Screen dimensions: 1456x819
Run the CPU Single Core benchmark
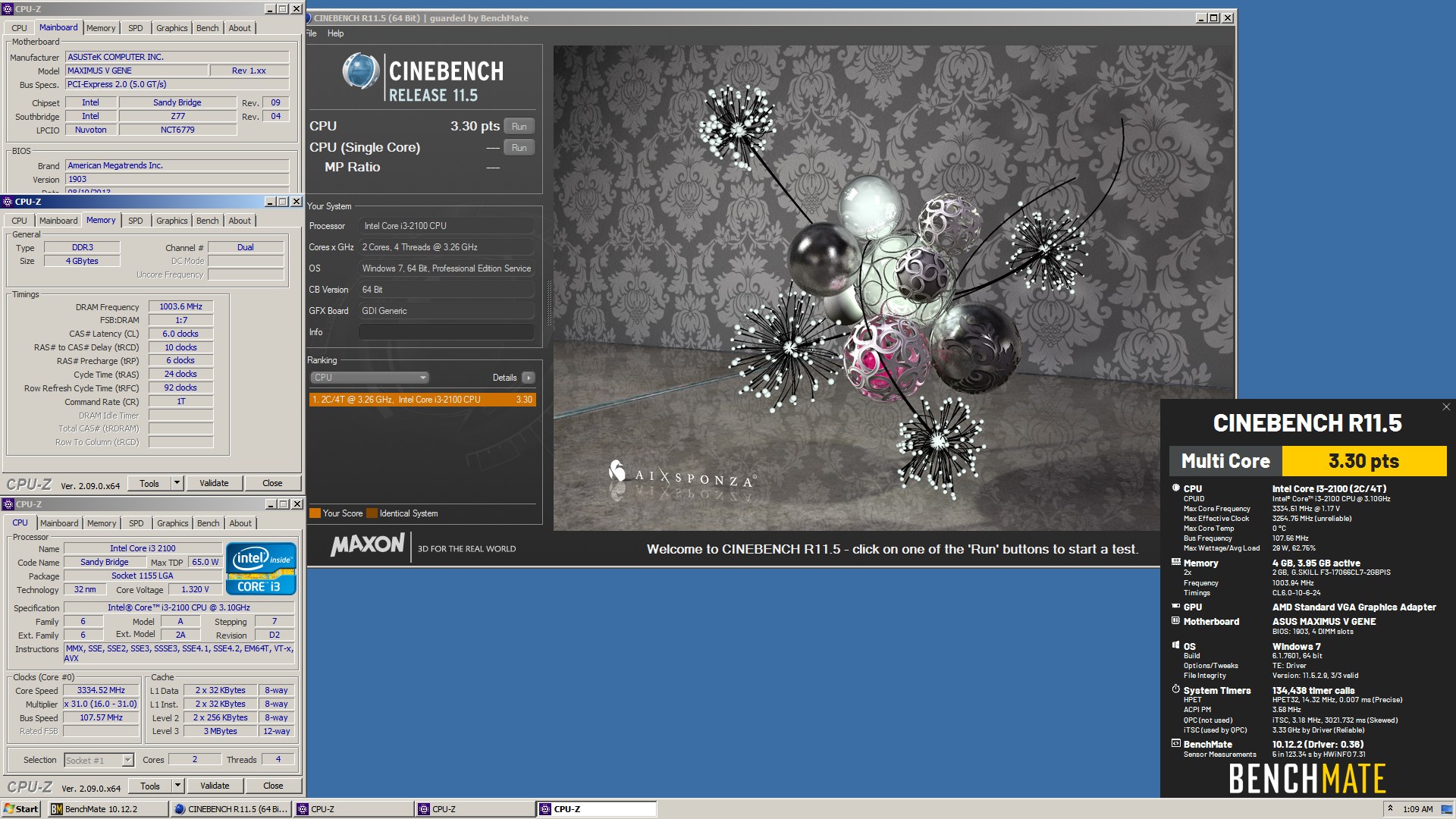tap(519, 148)
